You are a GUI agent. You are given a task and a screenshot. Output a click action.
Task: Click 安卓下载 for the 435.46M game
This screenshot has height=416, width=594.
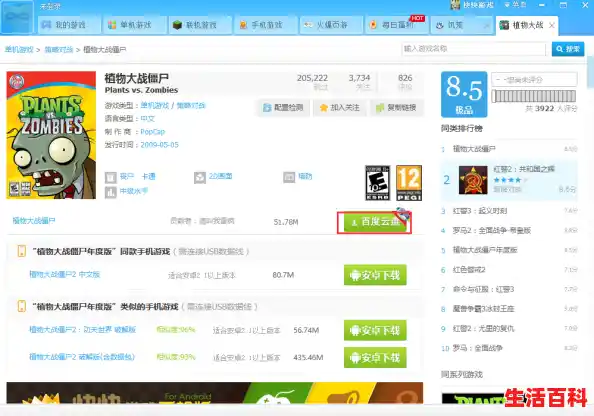[375, 357]
